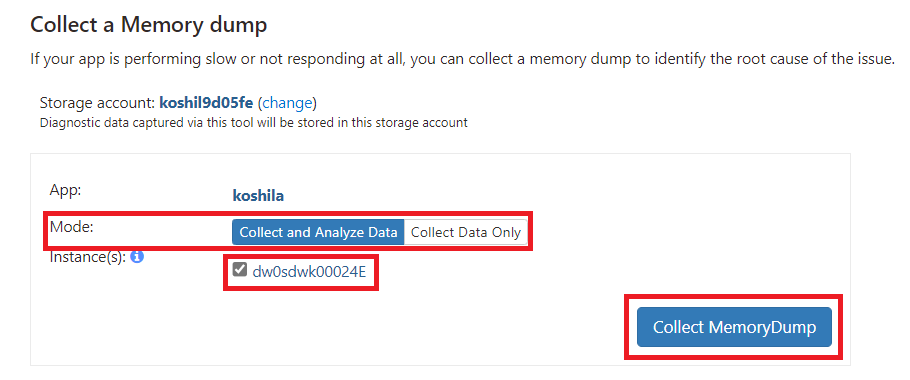Open the koshil9d05fe storage account name
The height and width of the screenshot is (380, 910).
pyautogui.click(x=206, y=103)
